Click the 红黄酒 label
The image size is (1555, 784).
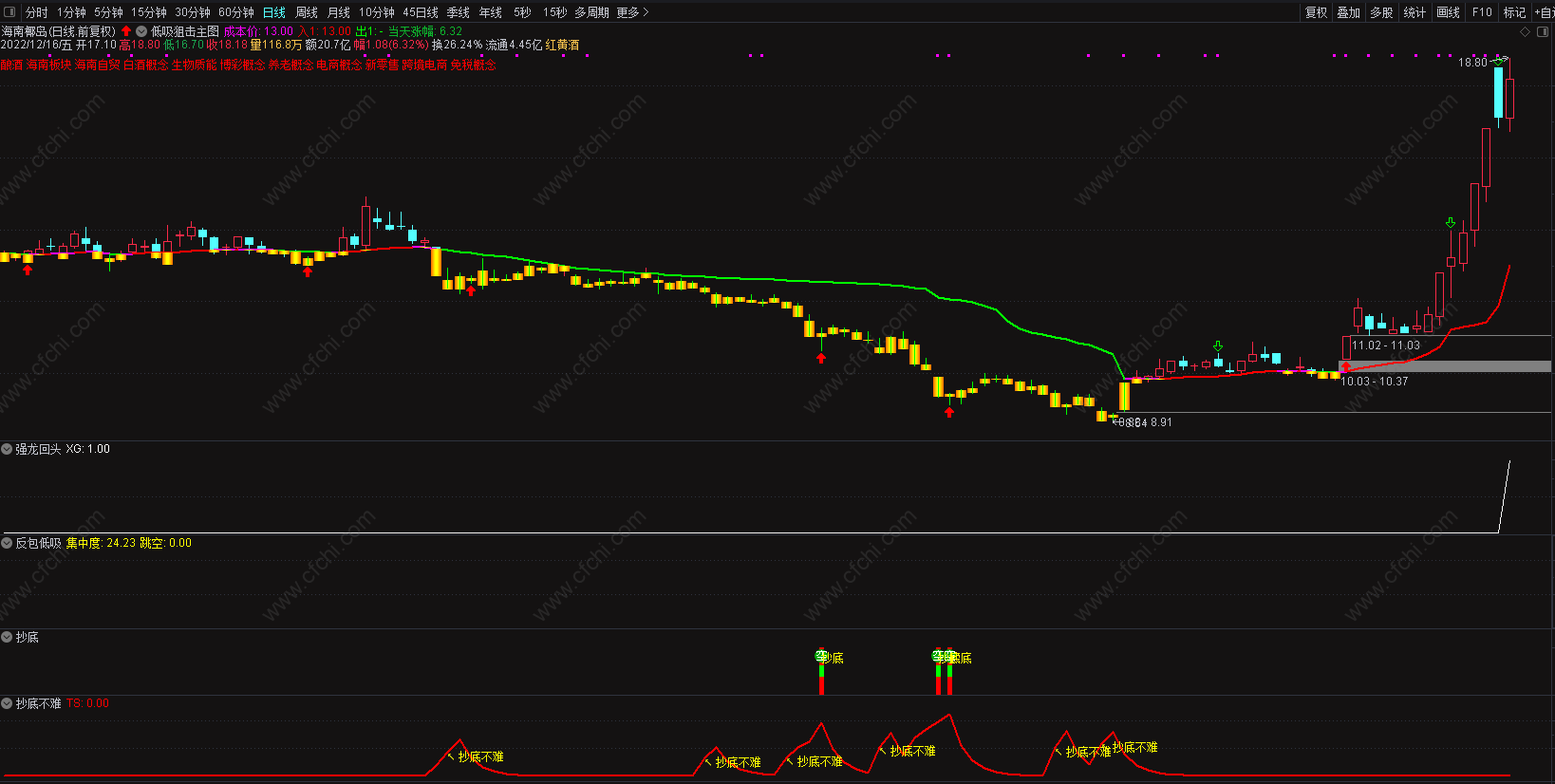point(563,45)
